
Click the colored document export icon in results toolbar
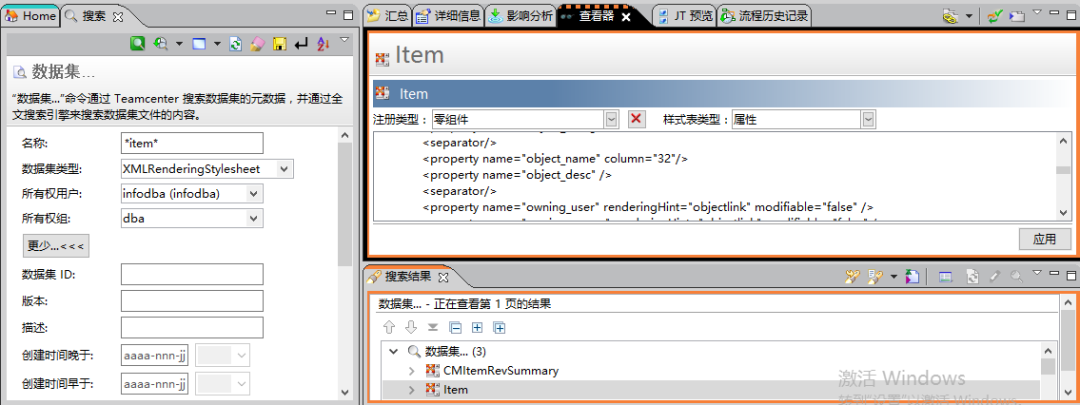pyautogui.click(x=912, y=277)
